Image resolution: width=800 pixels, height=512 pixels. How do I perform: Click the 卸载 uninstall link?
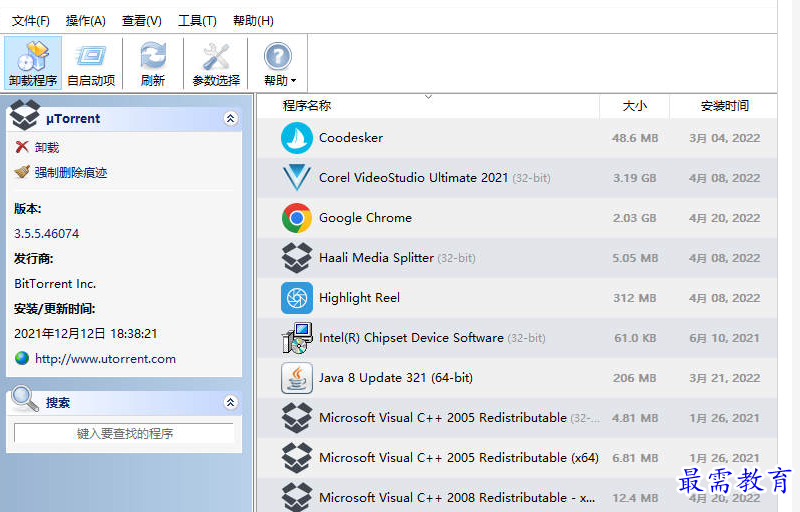pos(47,147)
